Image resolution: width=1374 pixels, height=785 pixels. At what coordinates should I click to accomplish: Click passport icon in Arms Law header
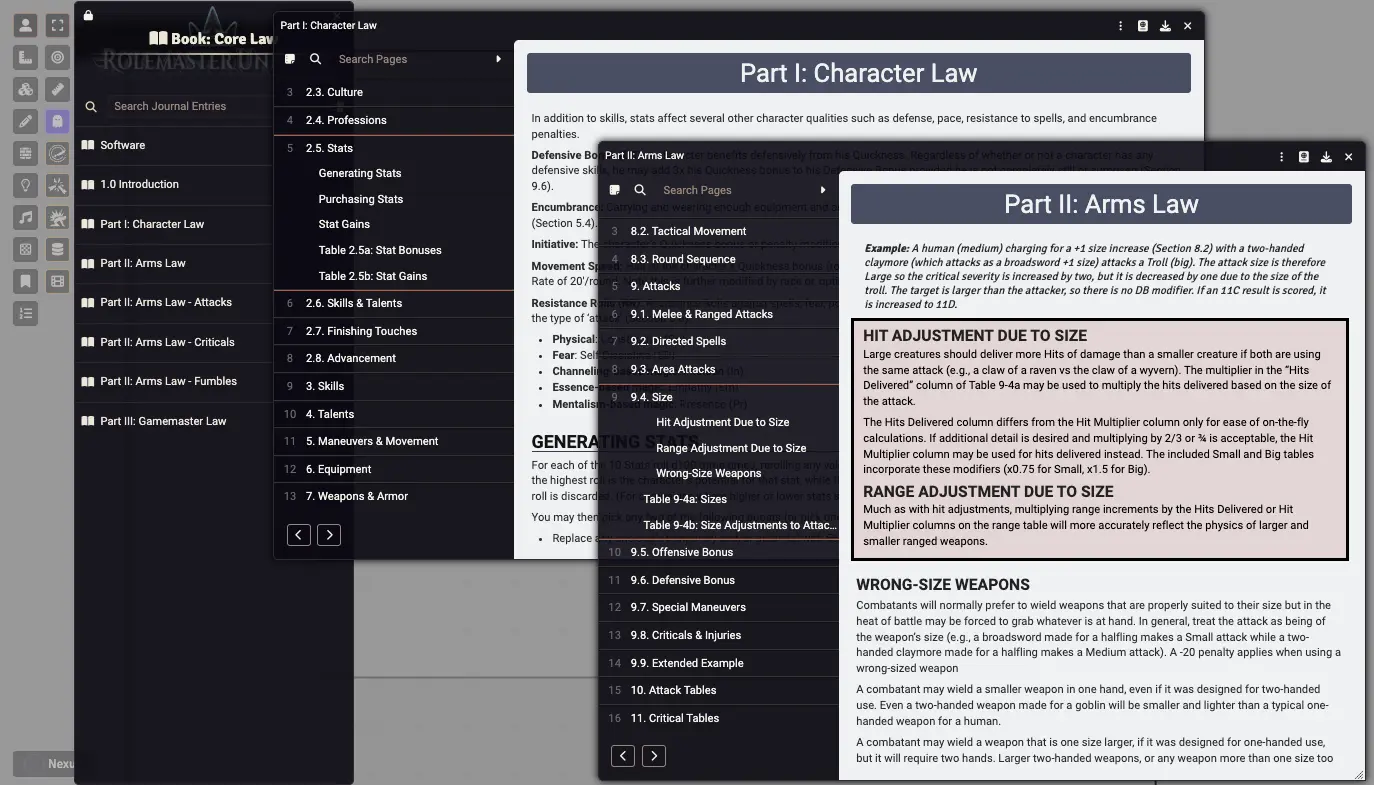(1304, 157)
